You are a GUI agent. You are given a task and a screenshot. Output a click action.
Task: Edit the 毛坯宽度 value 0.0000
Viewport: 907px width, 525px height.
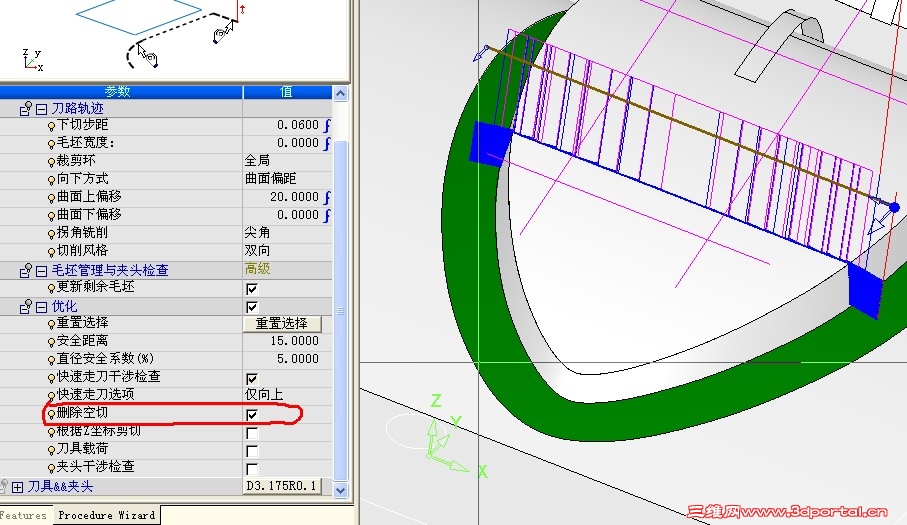[x=297, y=143]
